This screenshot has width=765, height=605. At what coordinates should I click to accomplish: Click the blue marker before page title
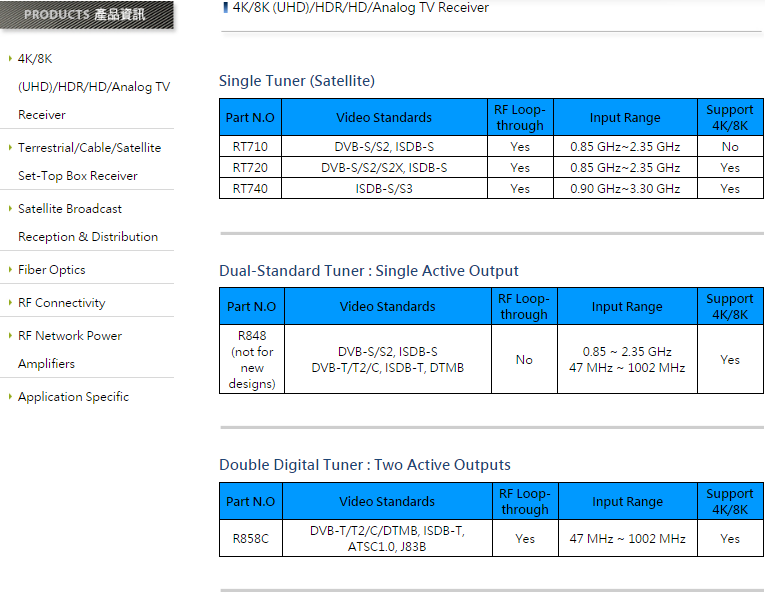click(x=225, y=7)
